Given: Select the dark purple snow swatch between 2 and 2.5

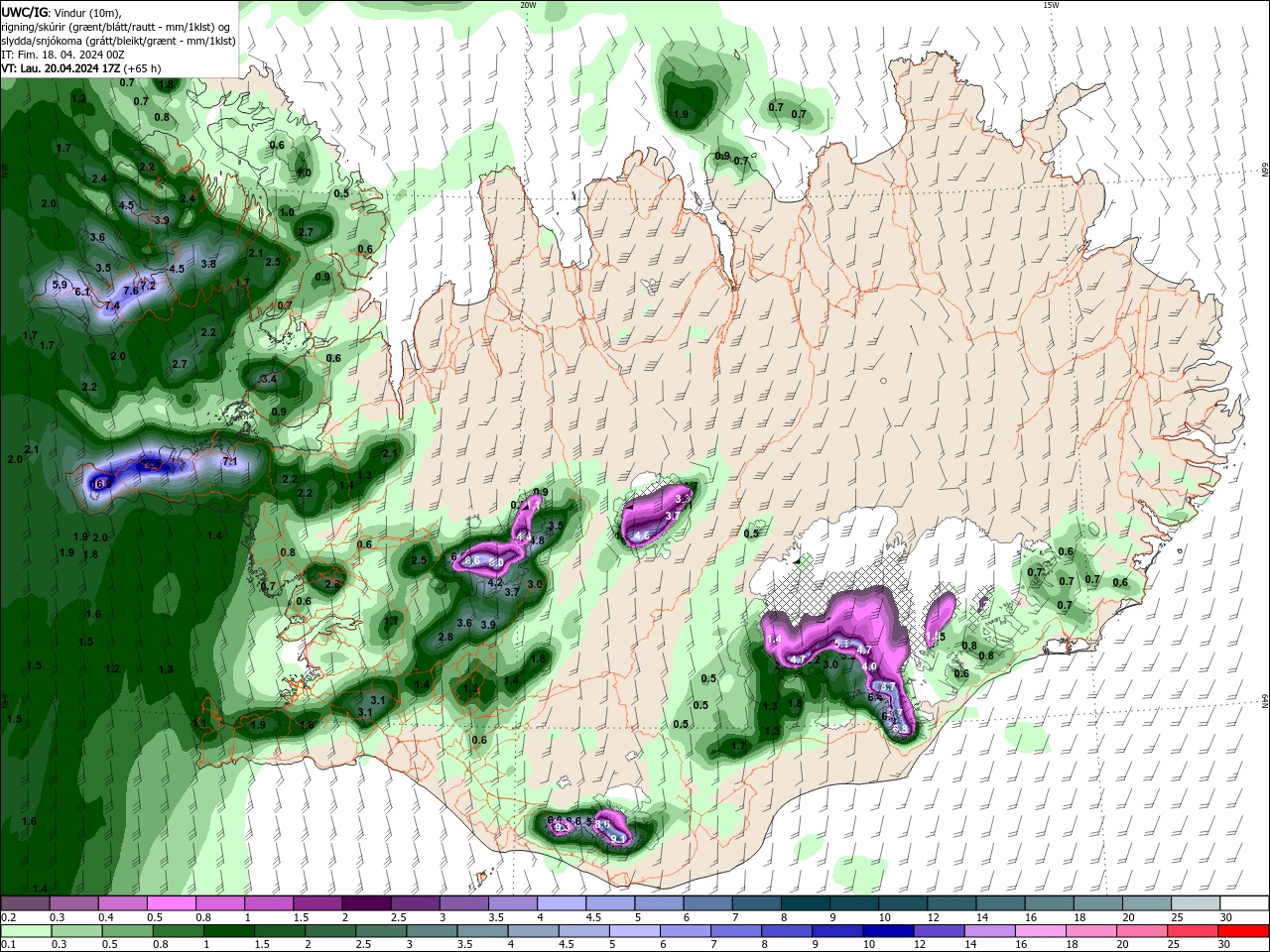Looking at the screenshot, I should (366, 903).
